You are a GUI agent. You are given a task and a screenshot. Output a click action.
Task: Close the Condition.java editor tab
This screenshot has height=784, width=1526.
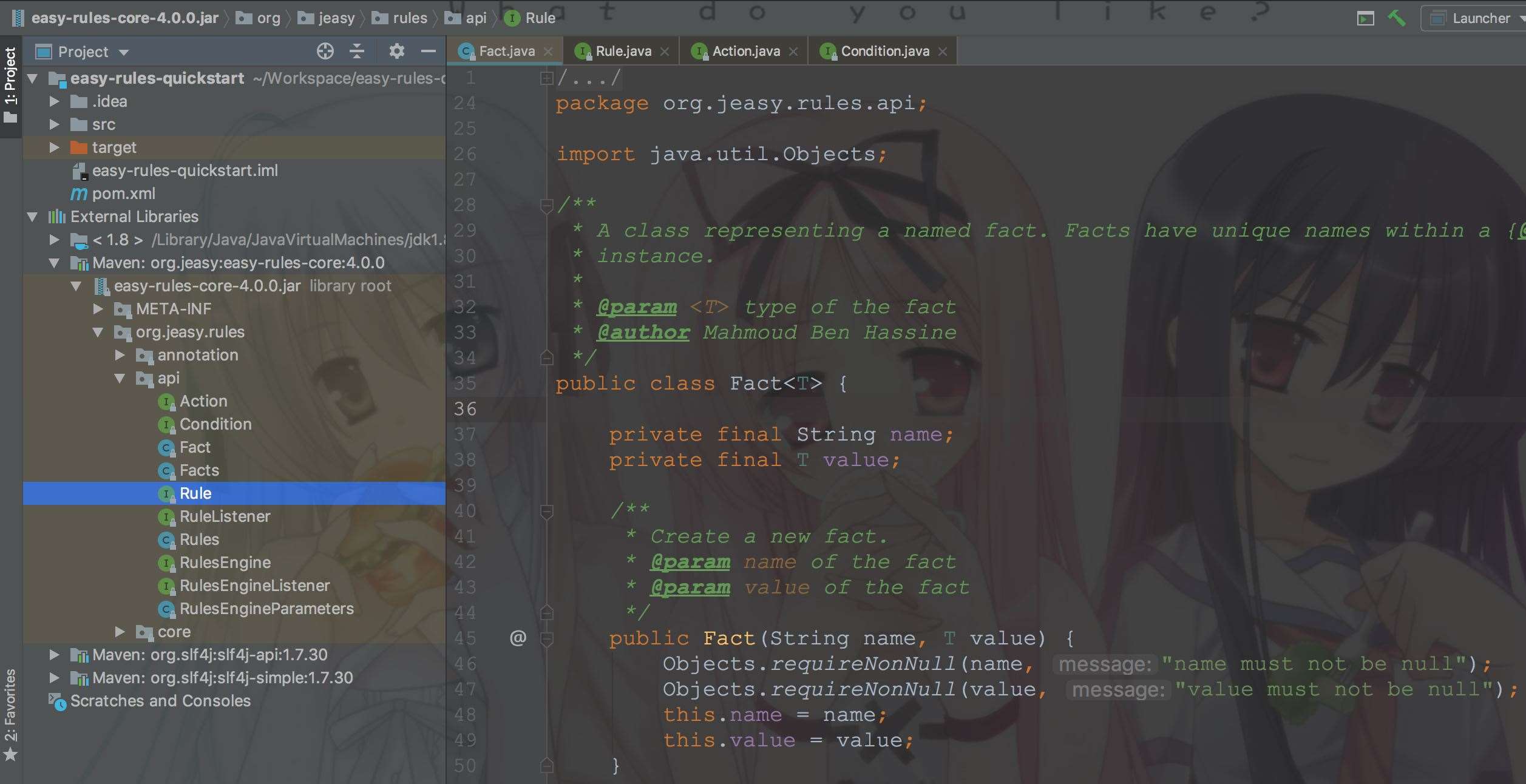click(942, 50)
